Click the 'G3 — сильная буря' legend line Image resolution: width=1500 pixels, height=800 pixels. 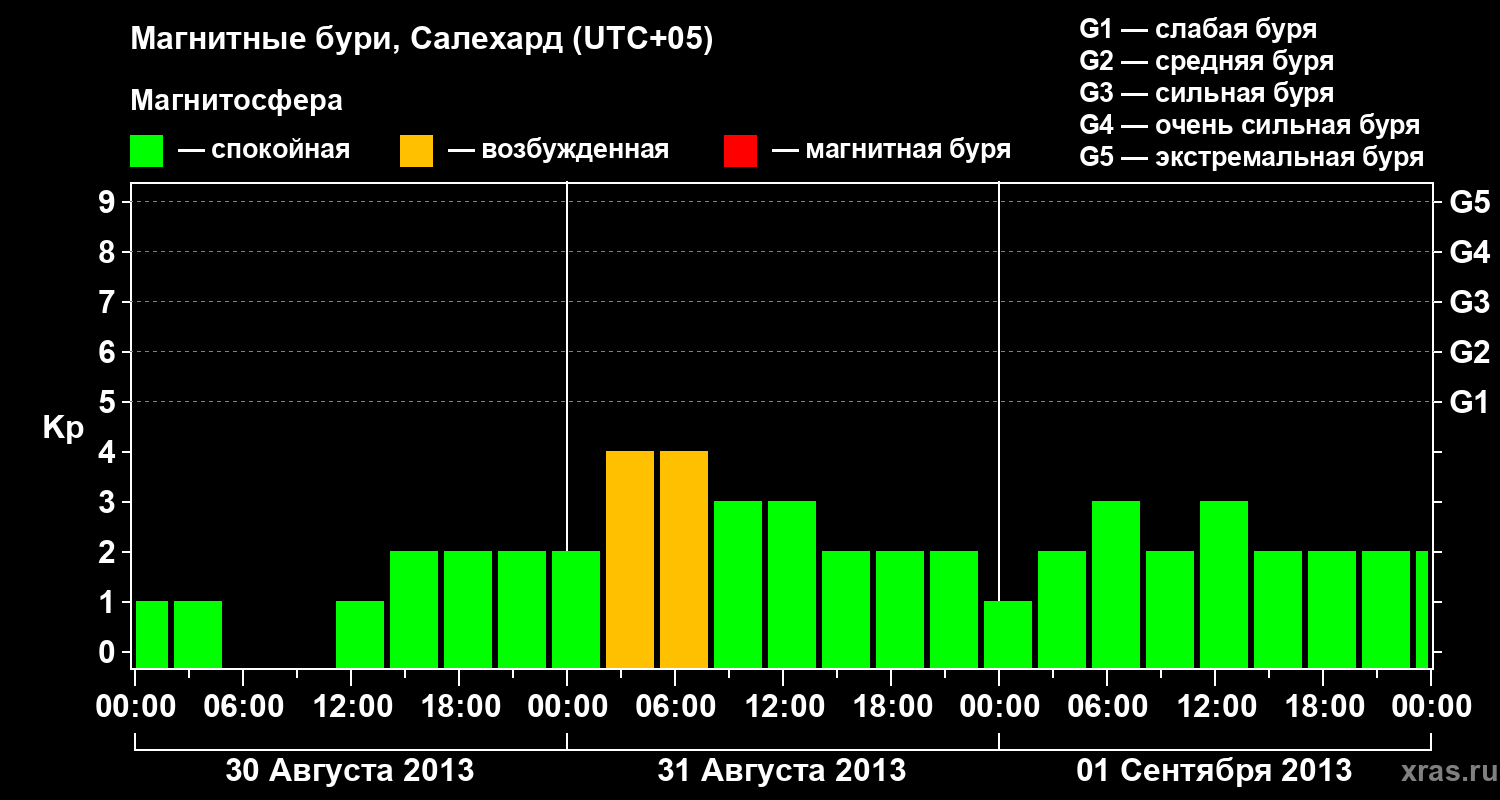1207,93
